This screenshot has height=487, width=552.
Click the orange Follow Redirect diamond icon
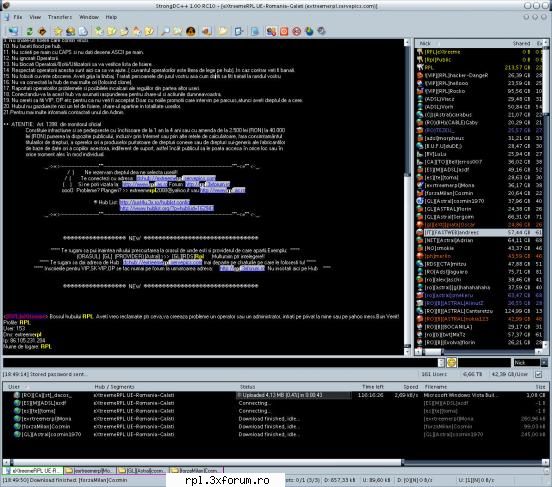click(42, 31)
